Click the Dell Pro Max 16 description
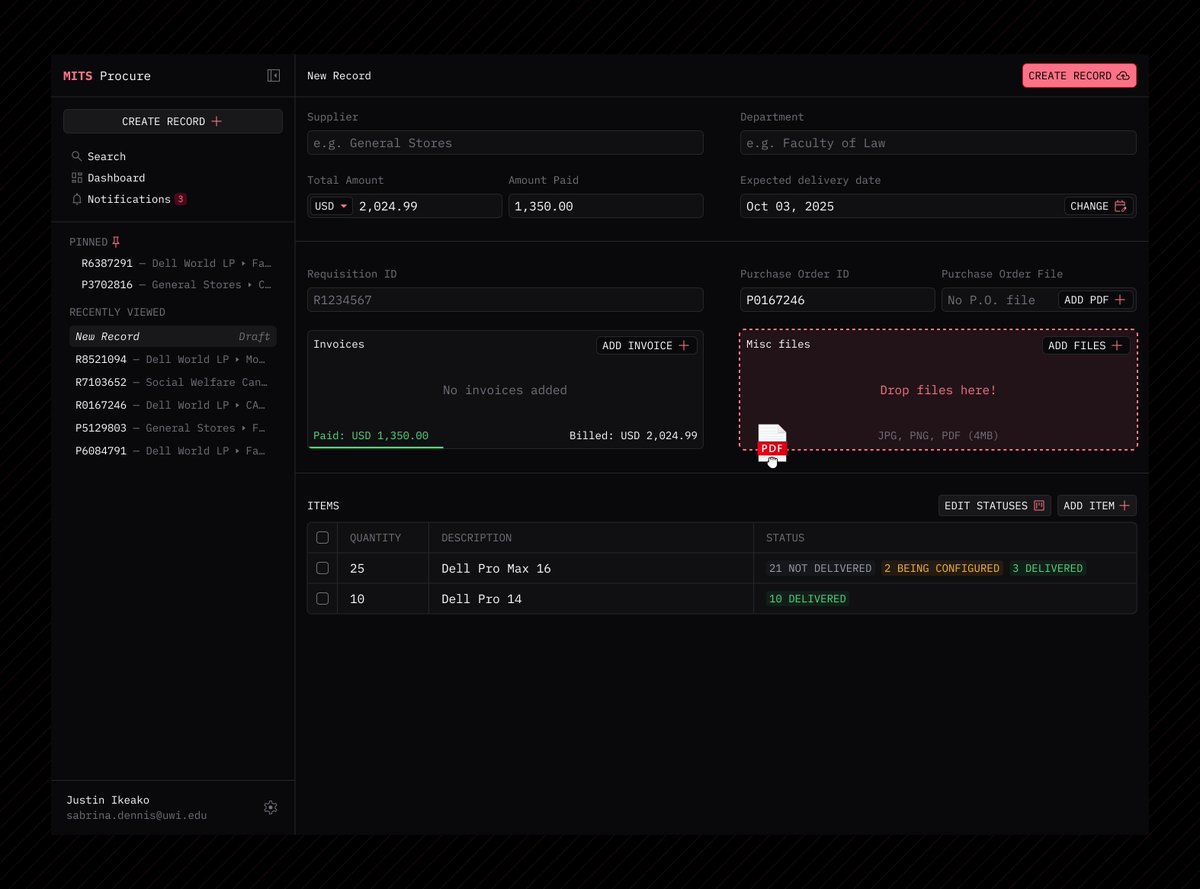1200x889 pixels. point(496,569)
